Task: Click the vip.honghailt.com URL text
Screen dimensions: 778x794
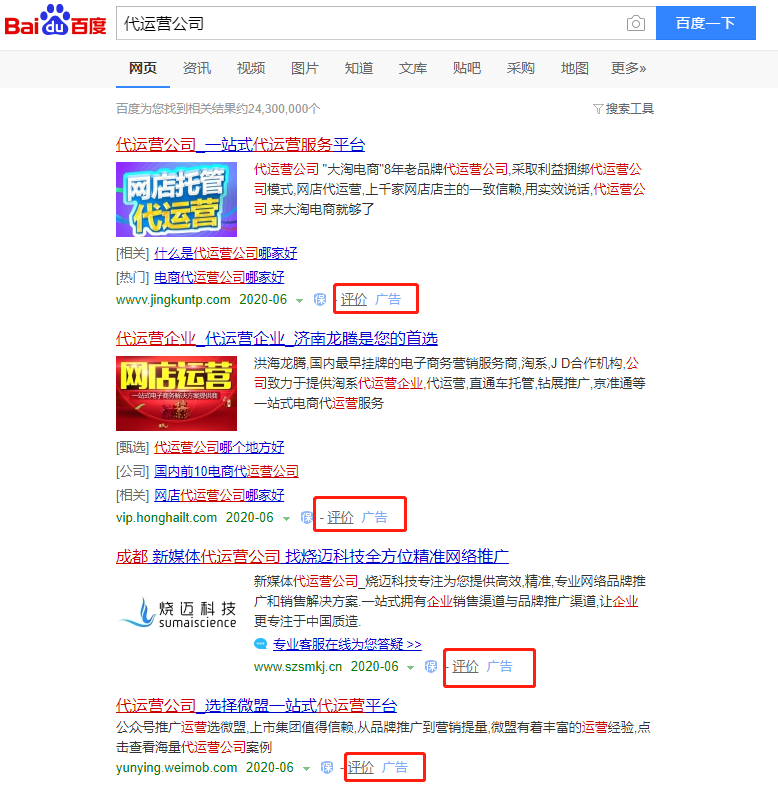Action: point(167,518)
